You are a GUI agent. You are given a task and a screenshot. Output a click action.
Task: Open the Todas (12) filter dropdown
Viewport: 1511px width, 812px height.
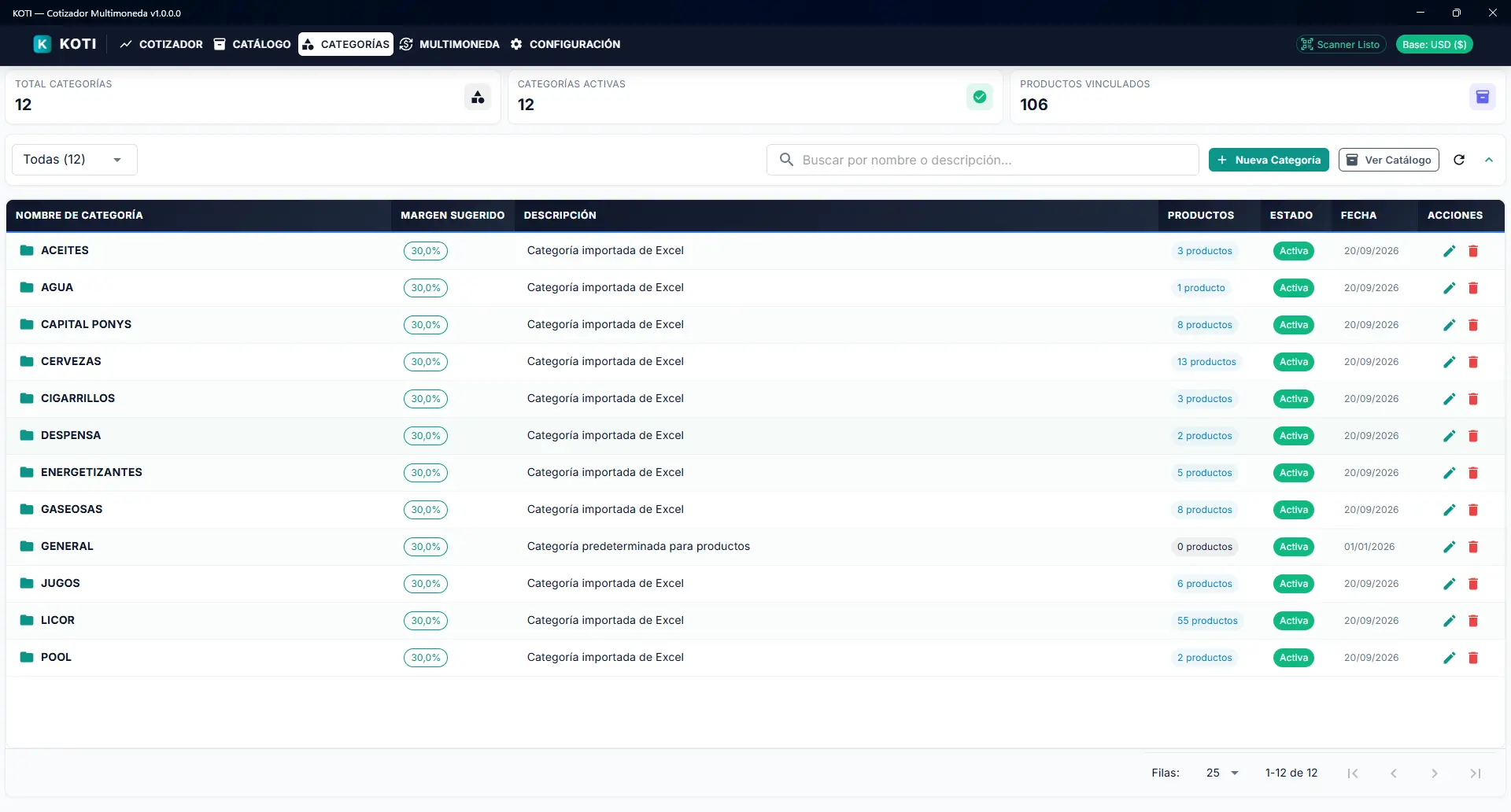coord(75,160)
